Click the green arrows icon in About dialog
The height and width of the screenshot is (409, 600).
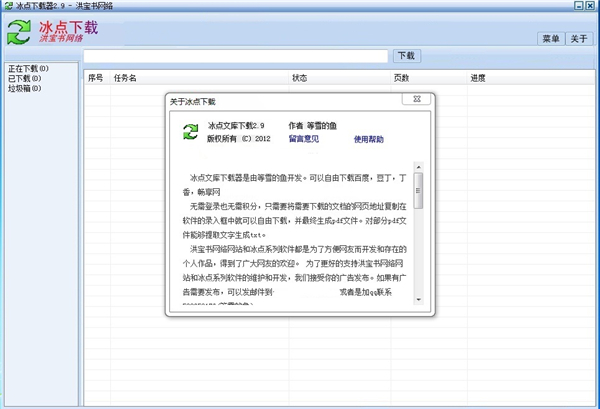191,132
